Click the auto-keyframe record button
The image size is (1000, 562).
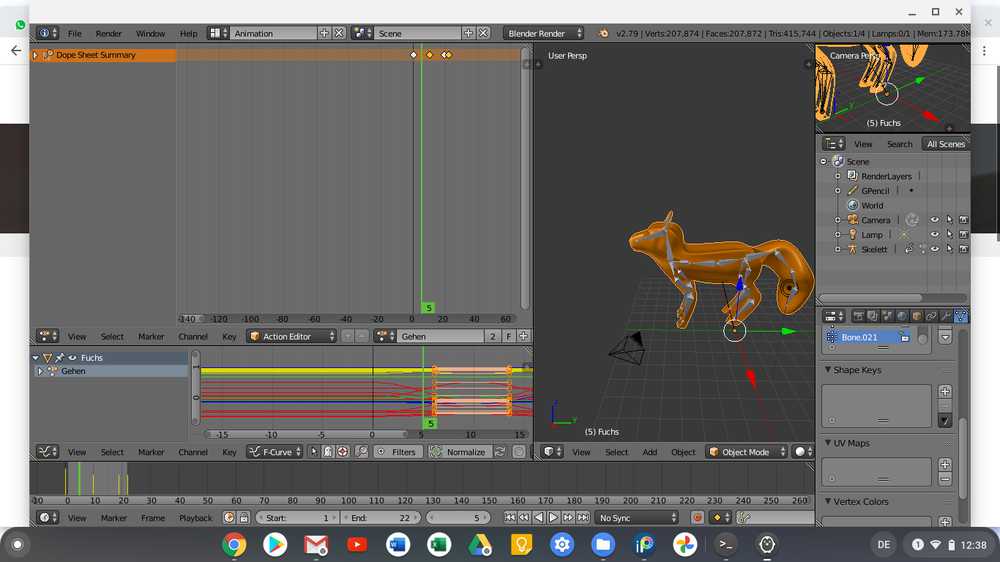pyautogui.click(x=698, y=518)
